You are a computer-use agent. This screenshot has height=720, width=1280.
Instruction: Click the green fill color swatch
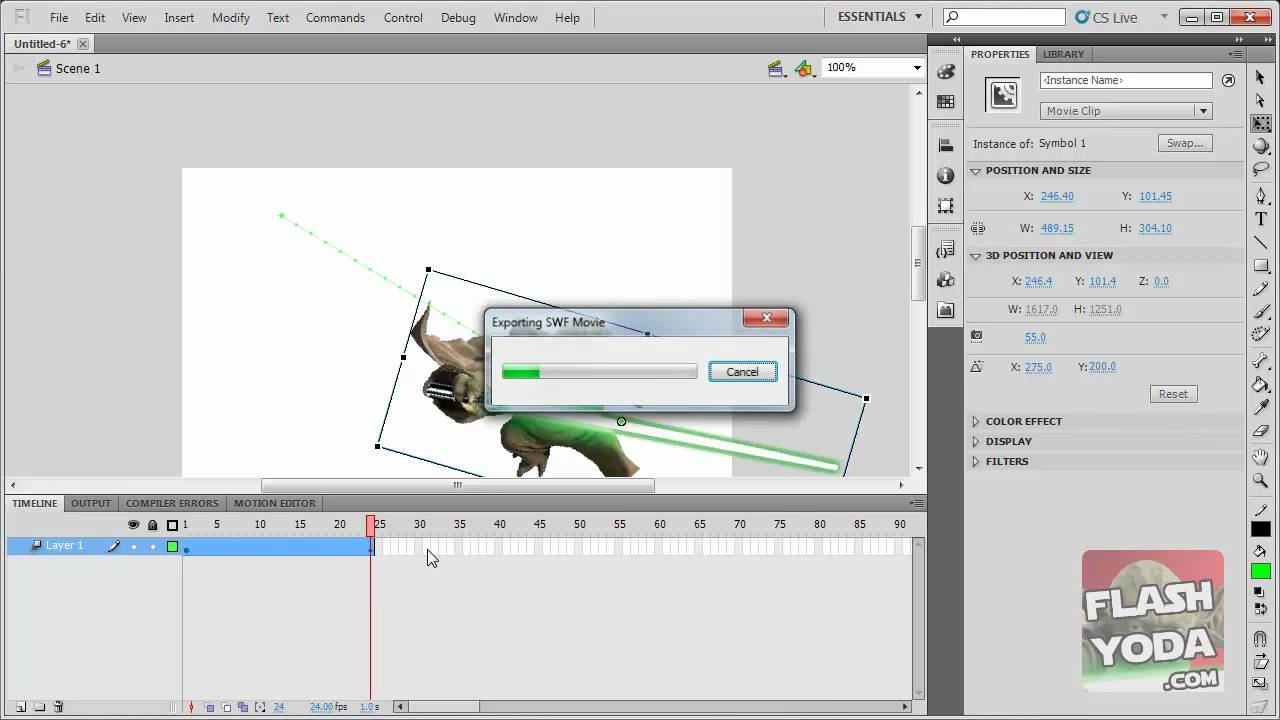pyautogui.click(x=1261, y=571)
